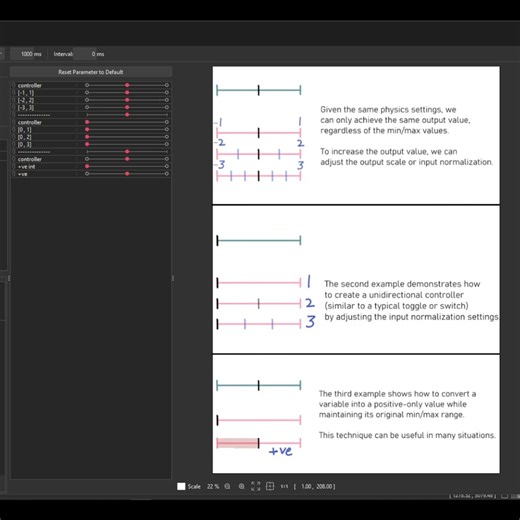Select the +ve int parameter name

(26, 166)
